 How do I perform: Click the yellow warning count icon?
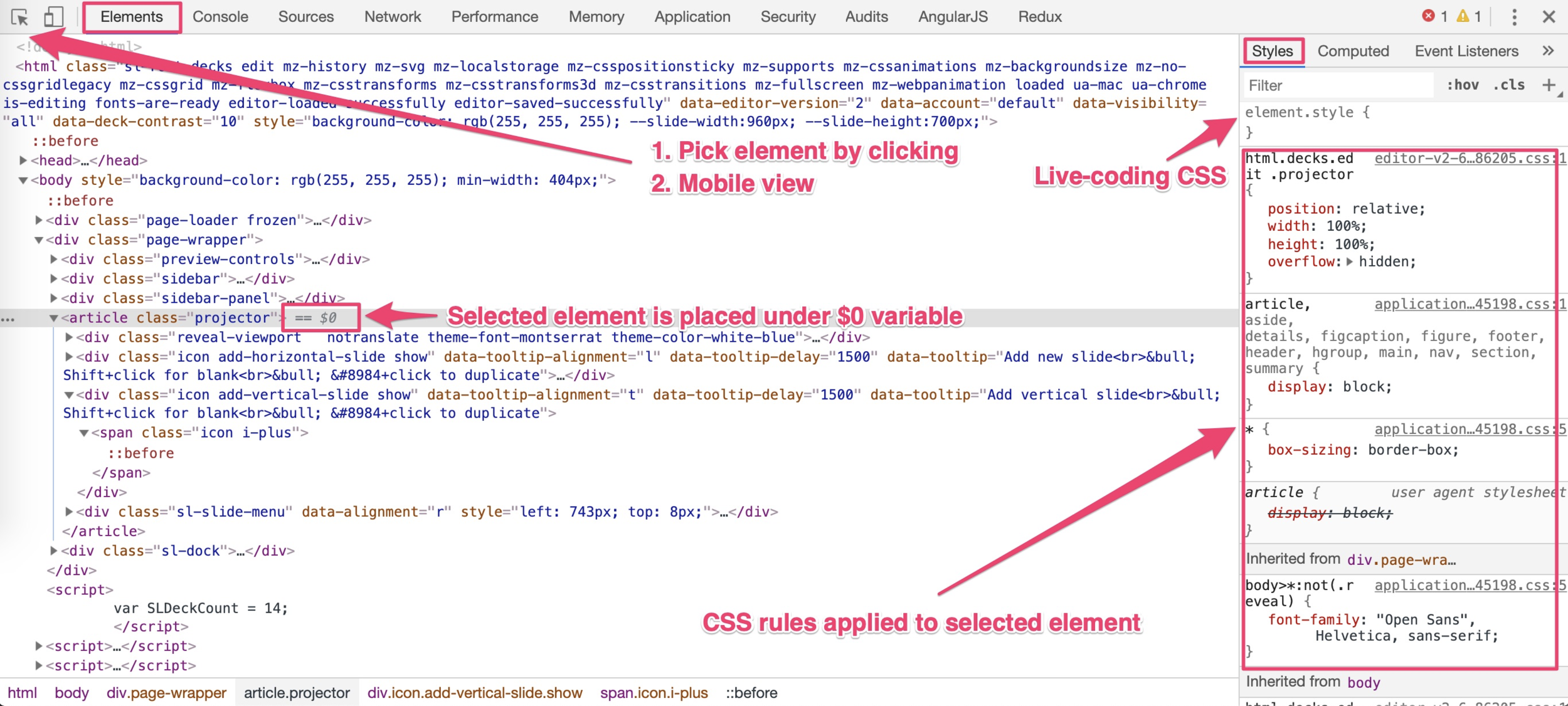(x=1463, y=16)
